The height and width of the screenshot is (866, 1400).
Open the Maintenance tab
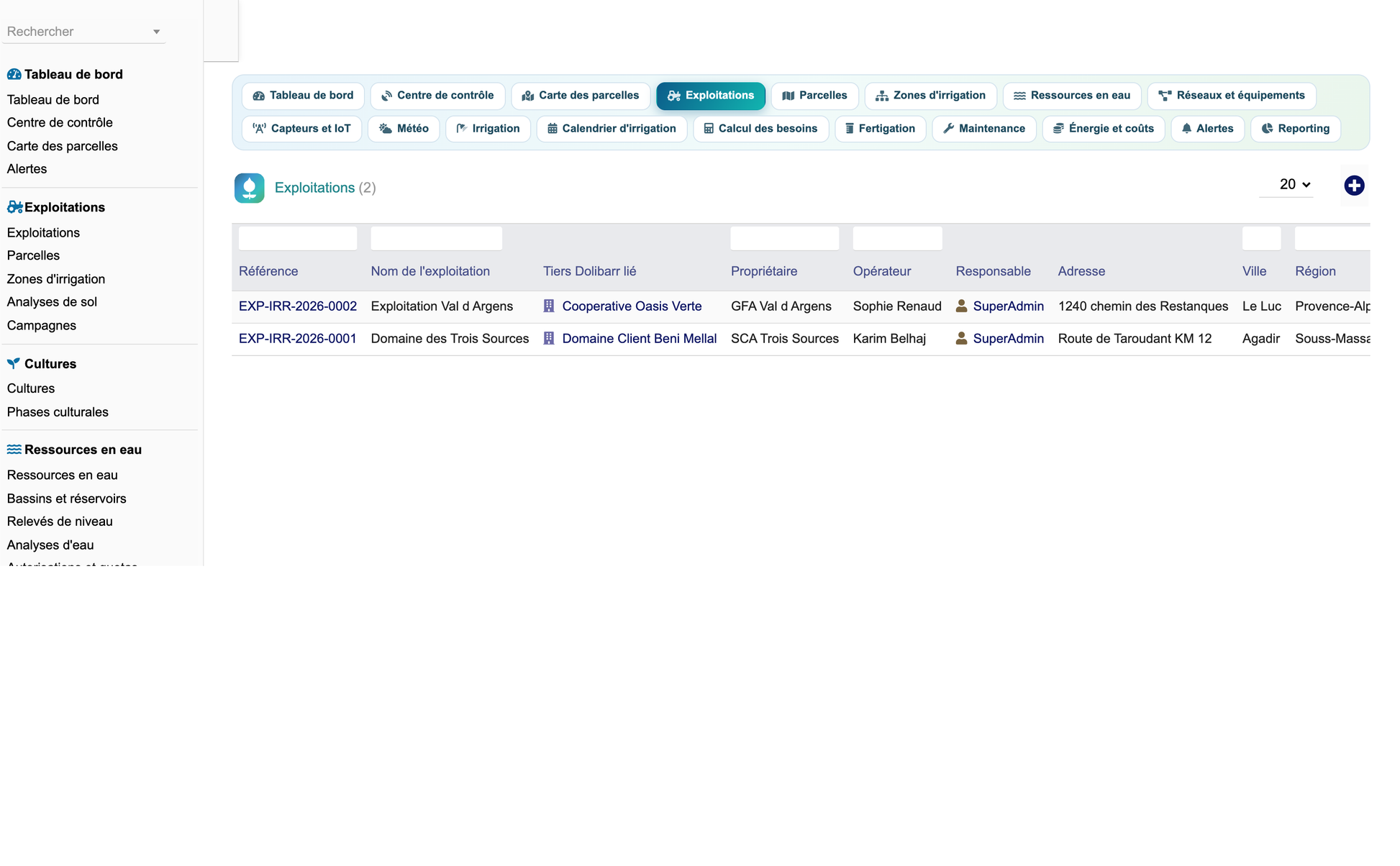click(x=983, y=129)
